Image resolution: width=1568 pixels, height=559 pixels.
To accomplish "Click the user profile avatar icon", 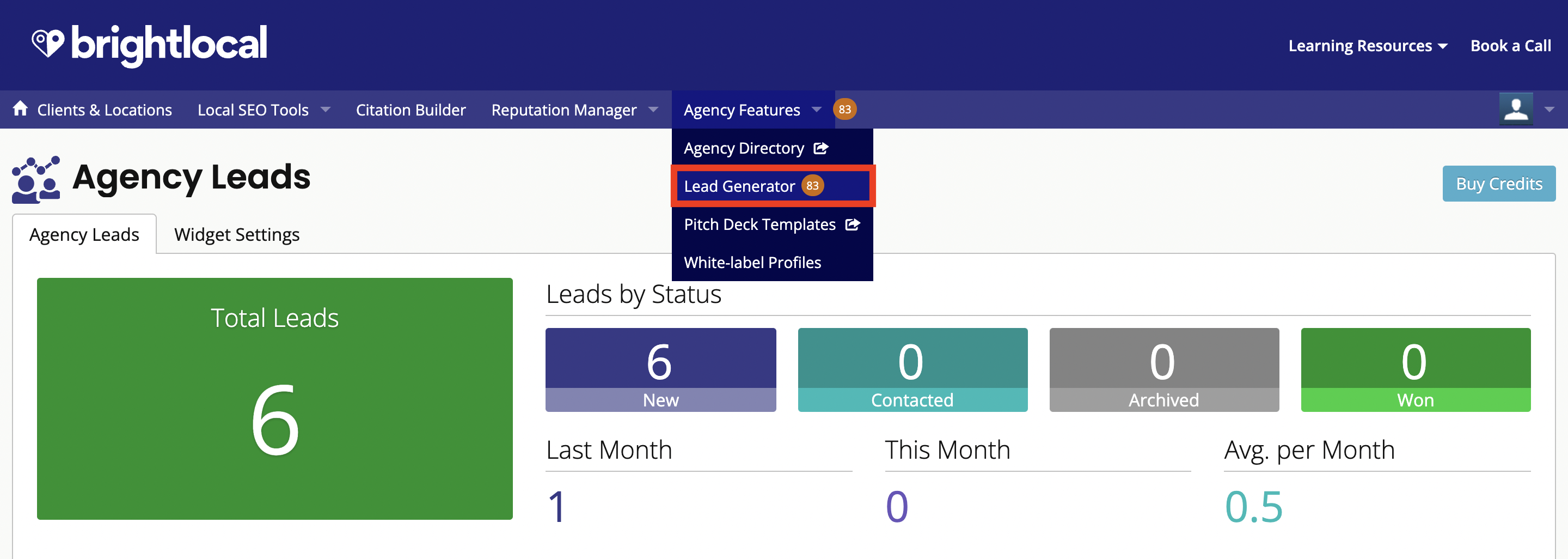I will click(1516, 109).
